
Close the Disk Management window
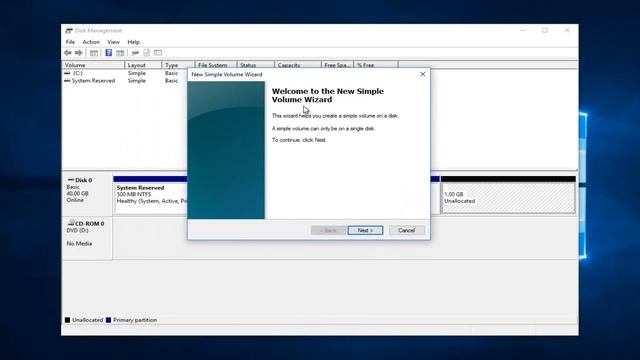[x=567, y=31]
